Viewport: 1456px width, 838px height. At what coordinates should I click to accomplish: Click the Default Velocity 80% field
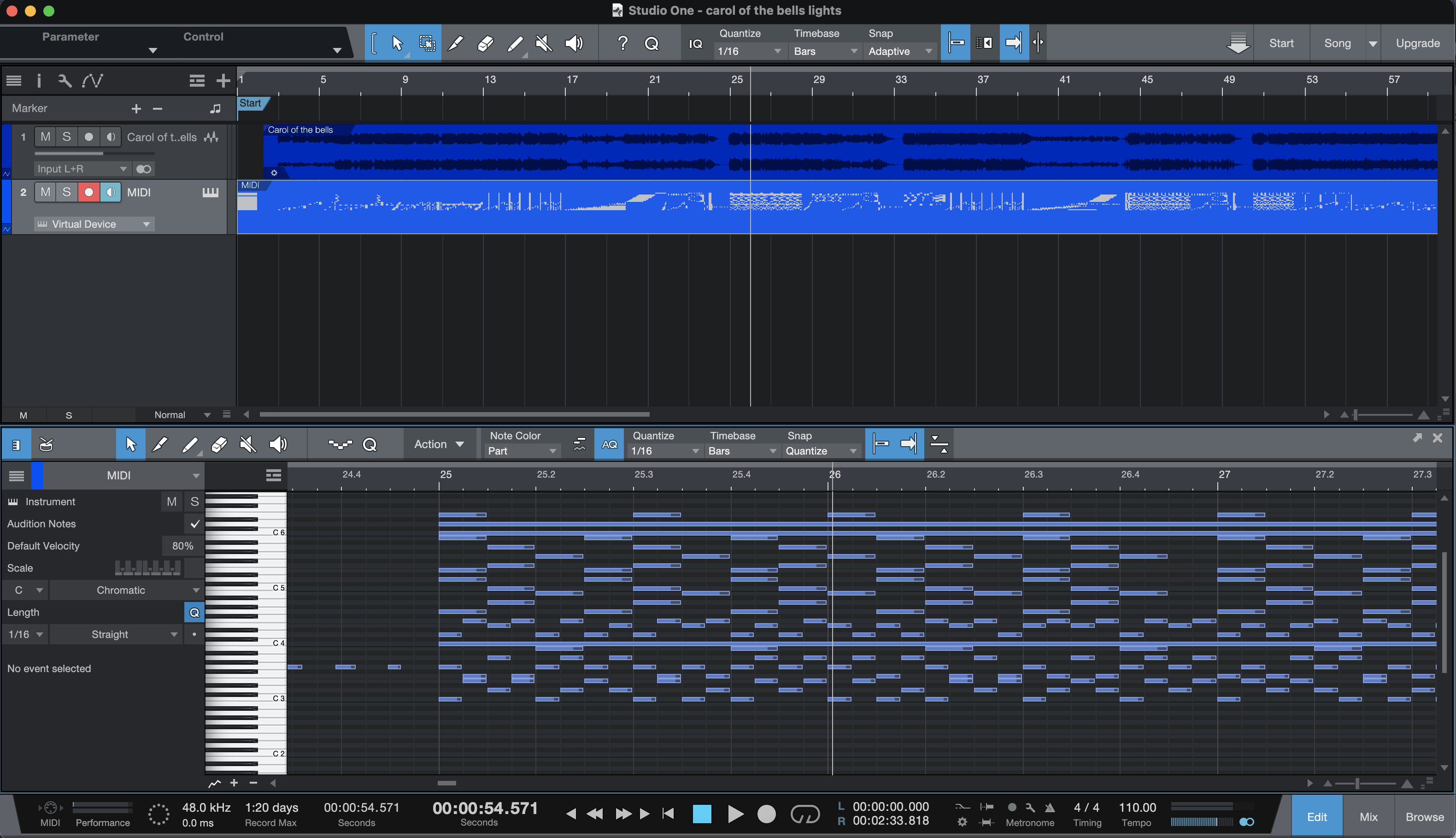182,546
